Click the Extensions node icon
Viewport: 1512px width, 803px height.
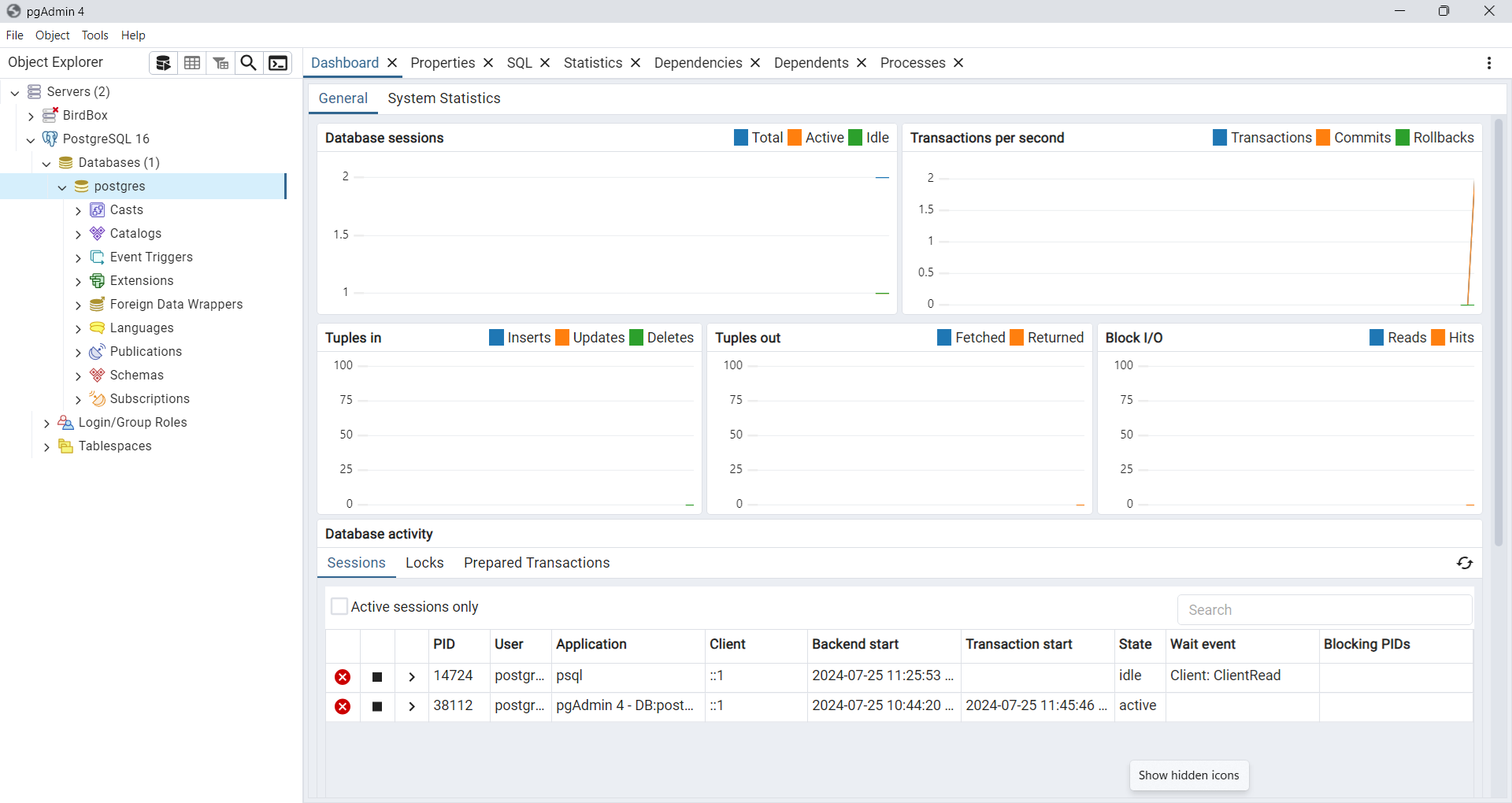(98, 280)
